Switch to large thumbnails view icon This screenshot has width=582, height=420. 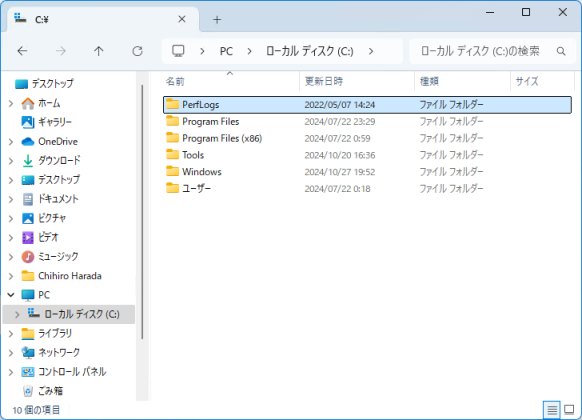(x=569, y=410)
